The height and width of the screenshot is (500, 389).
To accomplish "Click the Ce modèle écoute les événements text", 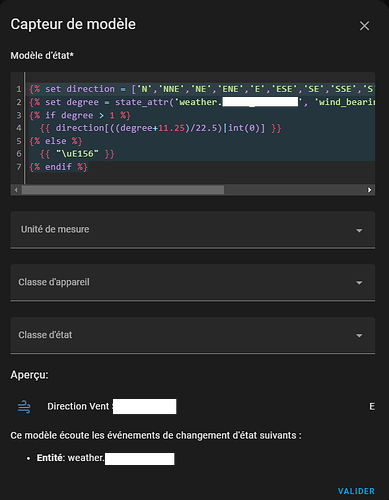I will (x=156, y=435).
